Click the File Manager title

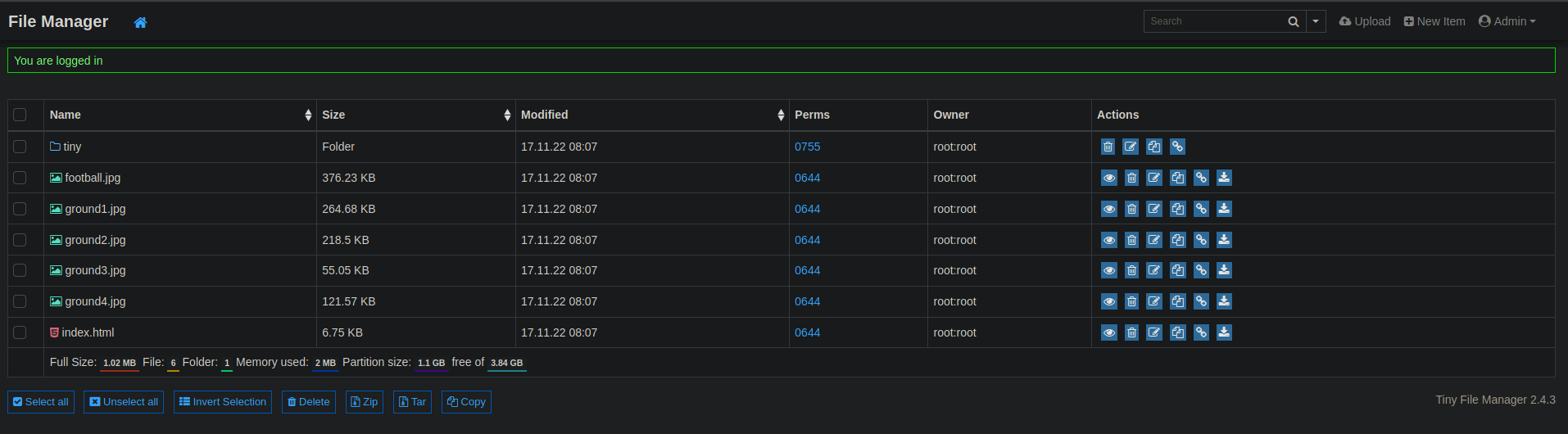58,21
